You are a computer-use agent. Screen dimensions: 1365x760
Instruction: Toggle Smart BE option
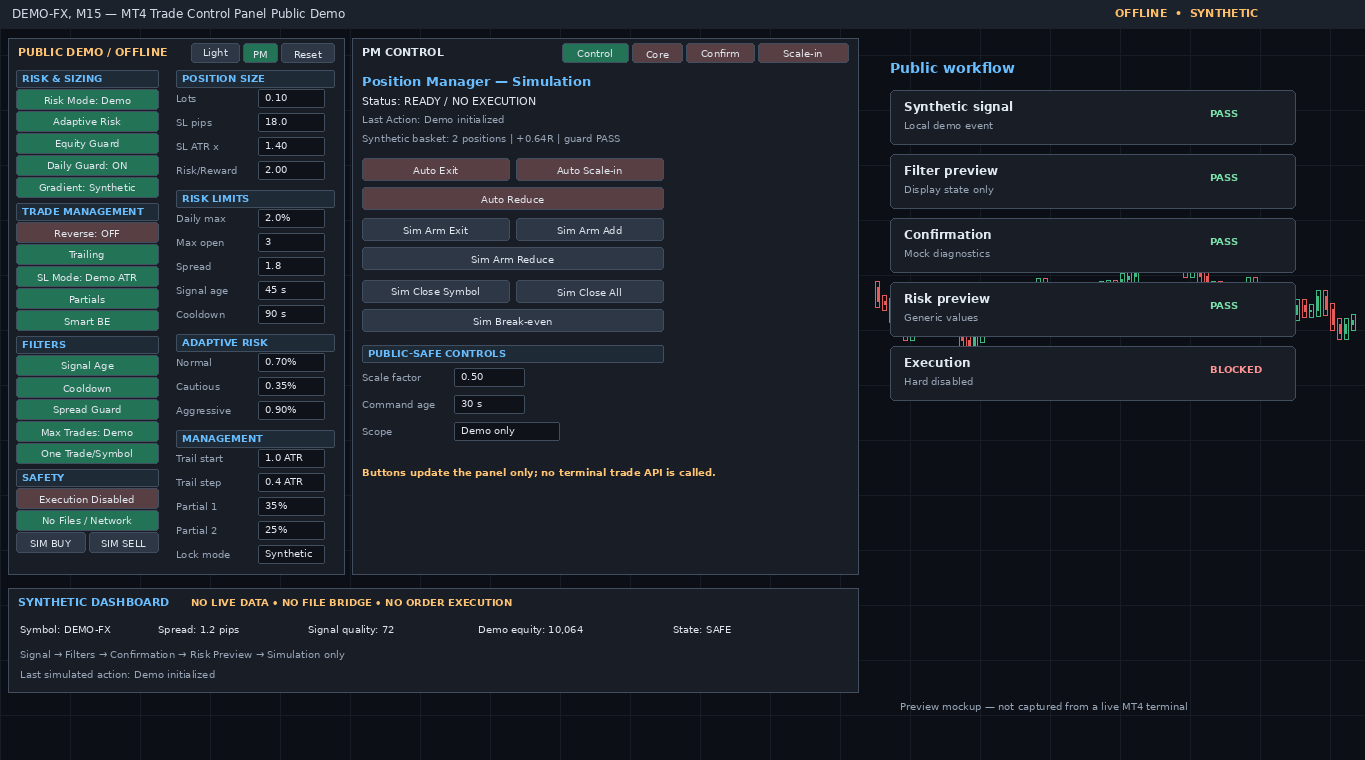(88, 321)
